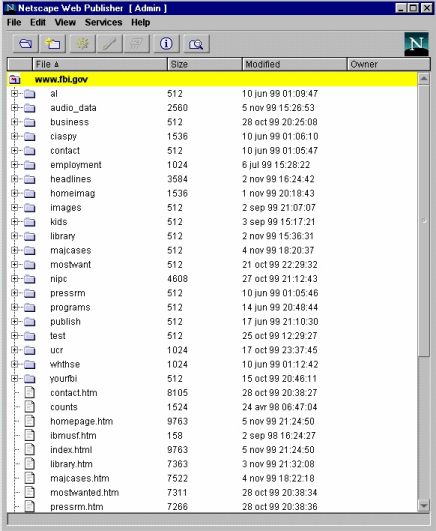Image resolution: width=436 pixels, height=531 pixels.
Task: Open the Help menu
Action: pos(141,22)
